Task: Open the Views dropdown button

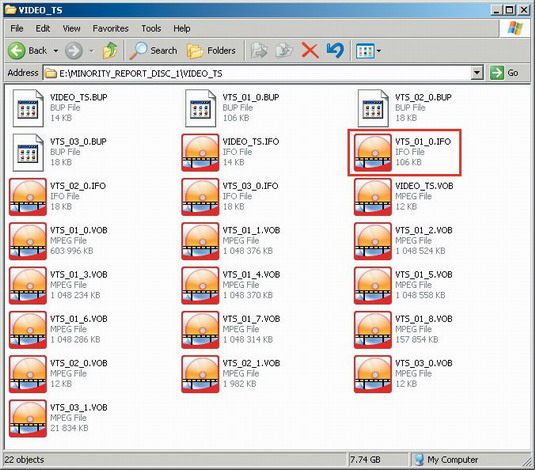Action: coord(368,51)
